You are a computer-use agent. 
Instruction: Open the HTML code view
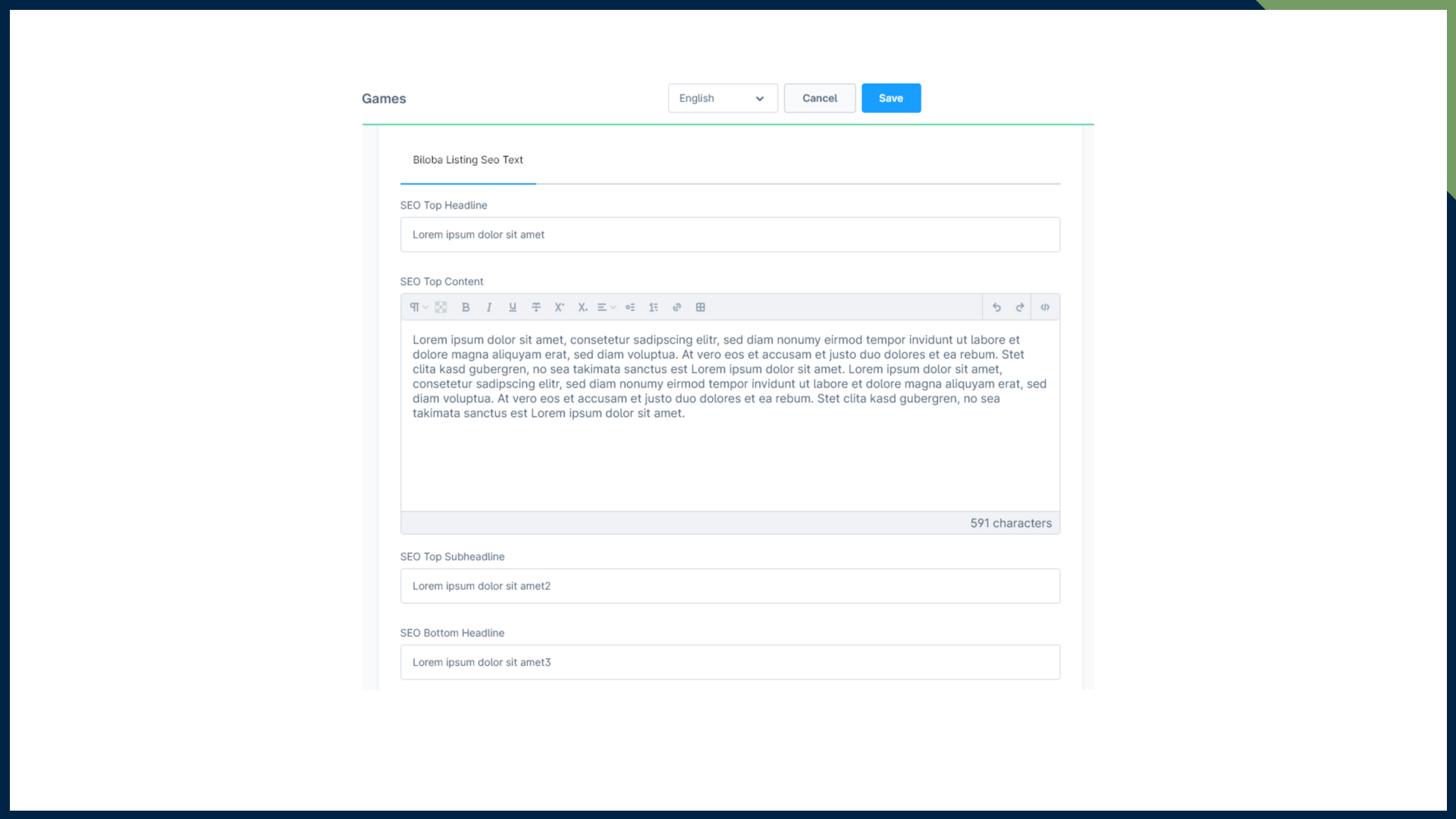1044,307
